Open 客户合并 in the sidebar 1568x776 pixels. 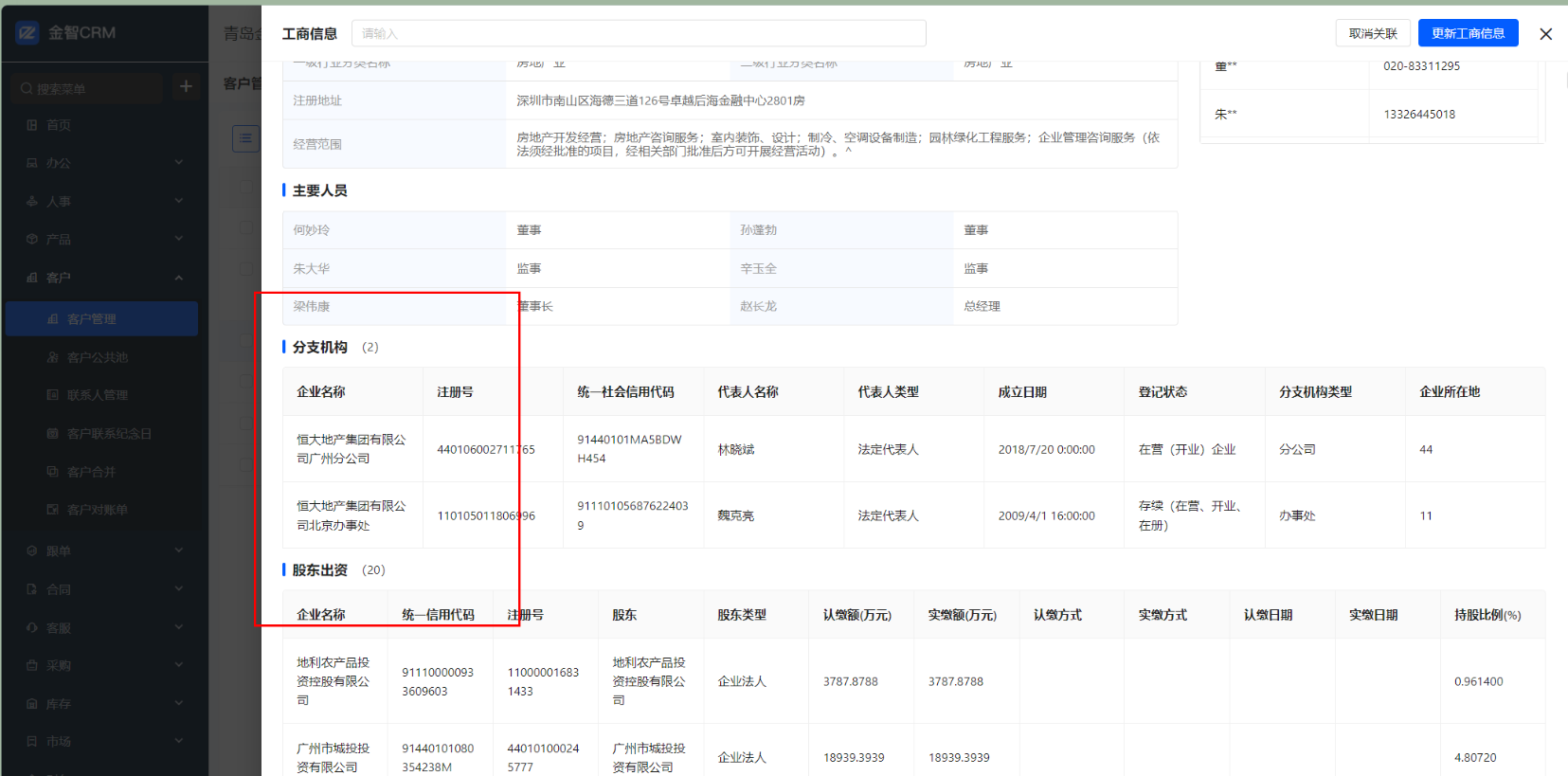pos(102,471)
